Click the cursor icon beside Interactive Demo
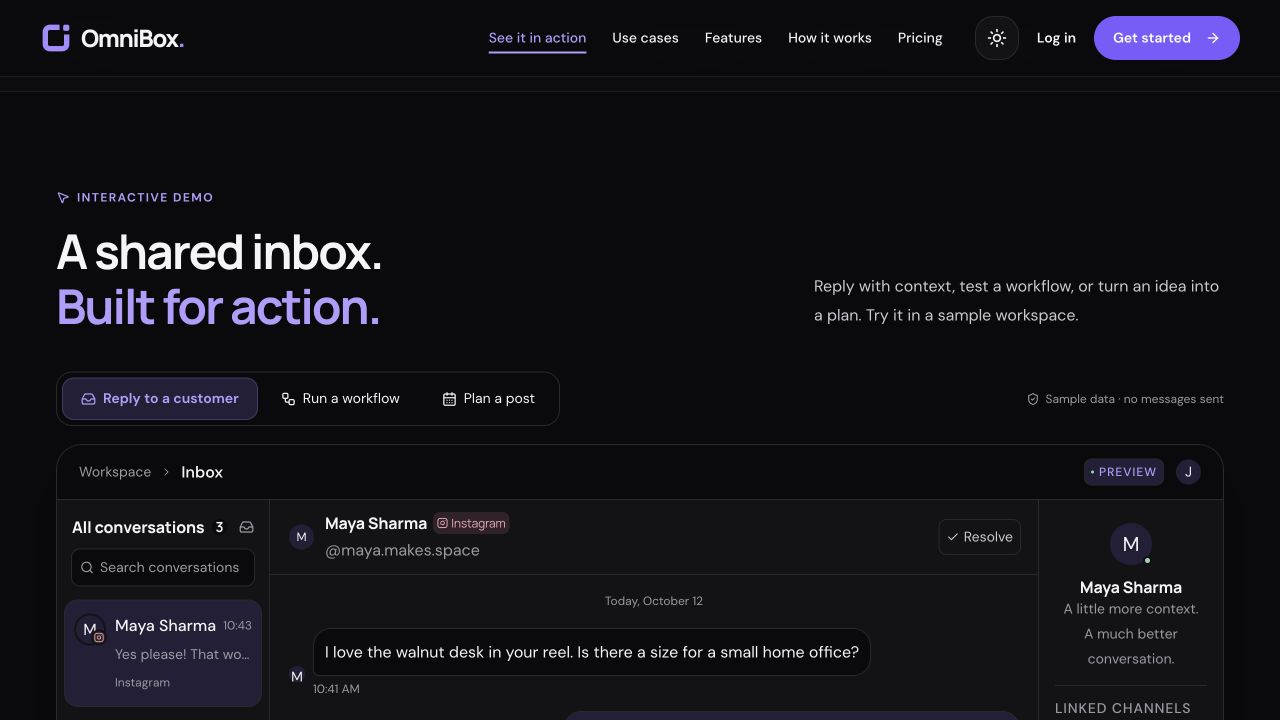 [x=63, y=198]
